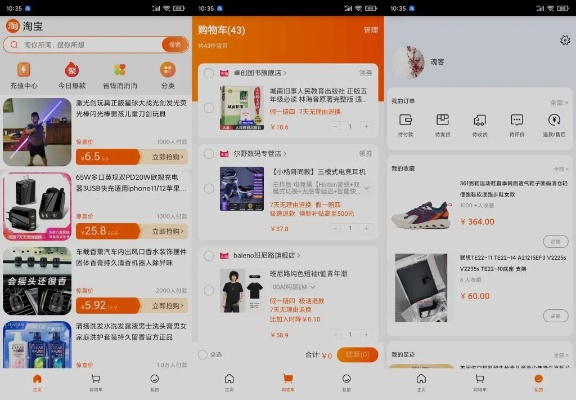Open 充值中心 icon on home screen
This screenshot has height=400, width=576.
click(24, 69)
